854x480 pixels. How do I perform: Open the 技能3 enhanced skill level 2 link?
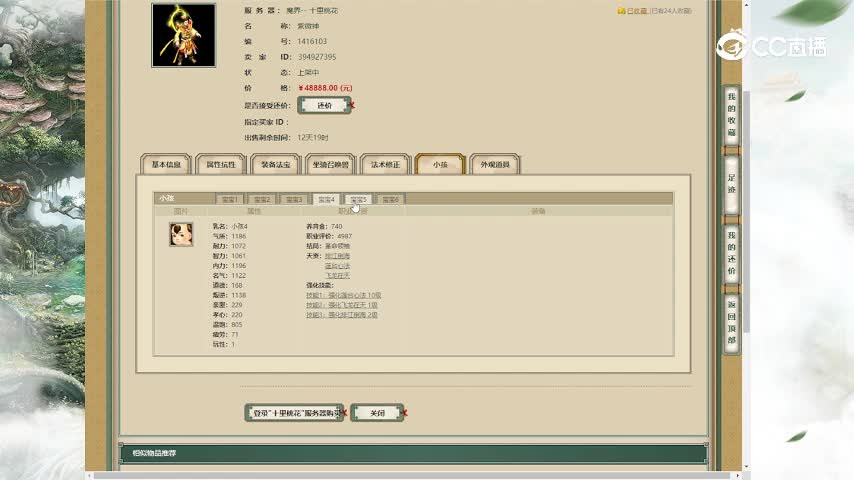click(x=341, y=315)
